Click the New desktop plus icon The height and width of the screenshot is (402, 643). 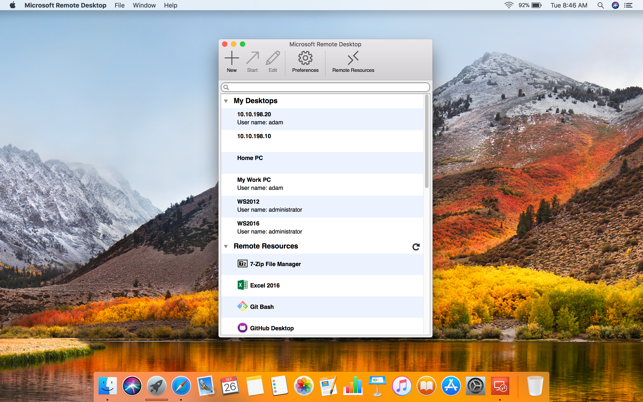(231, 59)
